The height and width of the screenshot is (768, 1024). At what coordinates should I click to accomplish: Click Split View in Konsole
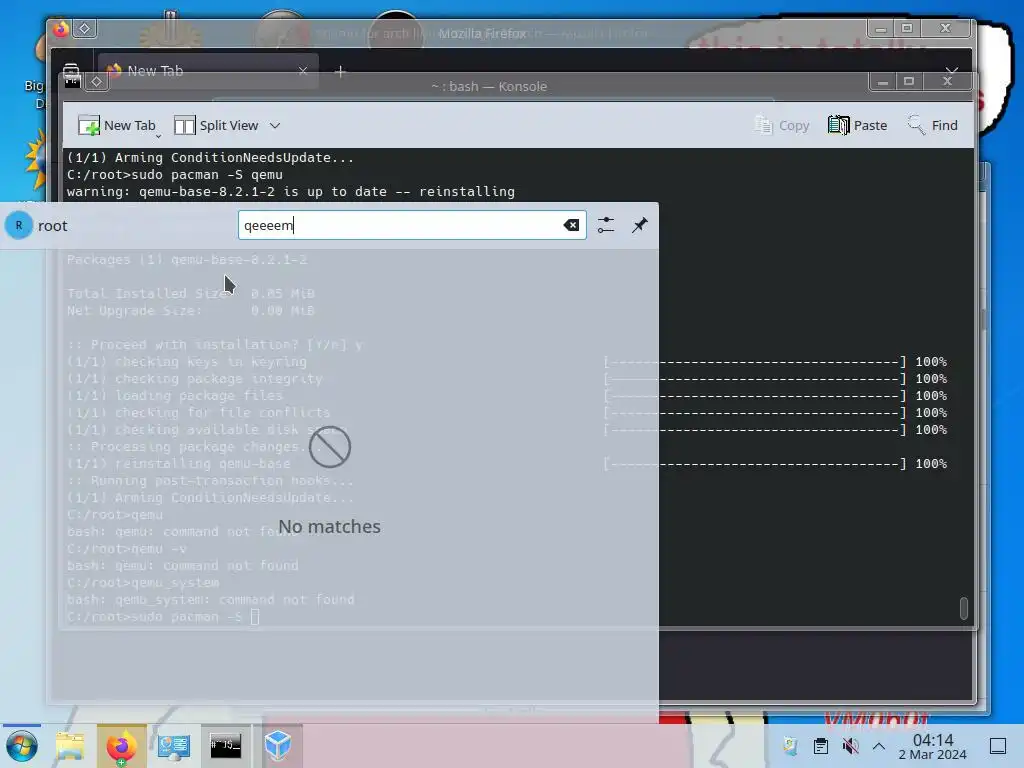pyautogui.click(x=216, y=125)
